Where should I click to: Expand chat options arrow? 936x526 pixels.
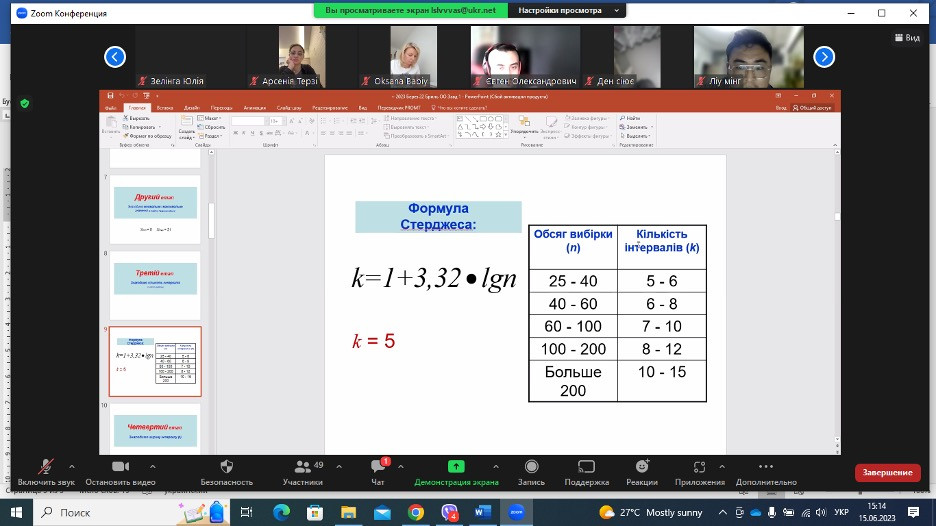tap(401, 466)
